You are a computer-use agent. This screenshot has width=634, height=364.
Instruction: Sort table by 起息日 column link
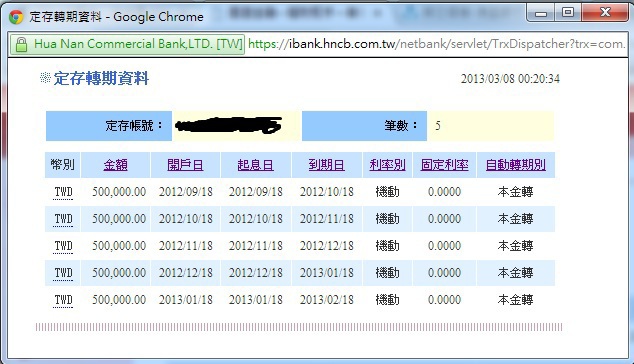(x=256, y=165)
